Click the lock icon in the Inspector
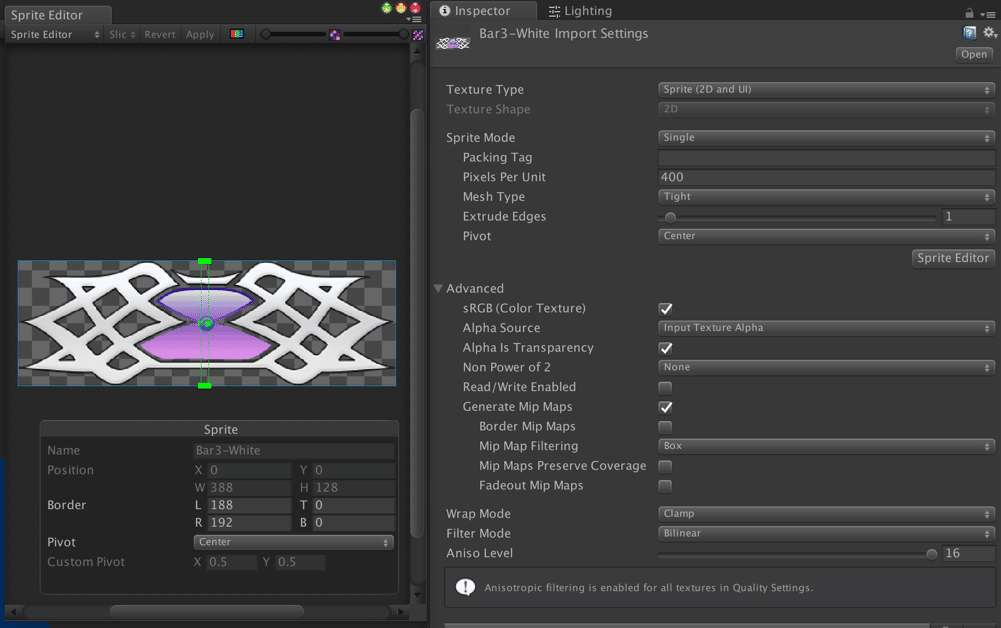This screenshot has height=628, width=1001. pos(968,11)
